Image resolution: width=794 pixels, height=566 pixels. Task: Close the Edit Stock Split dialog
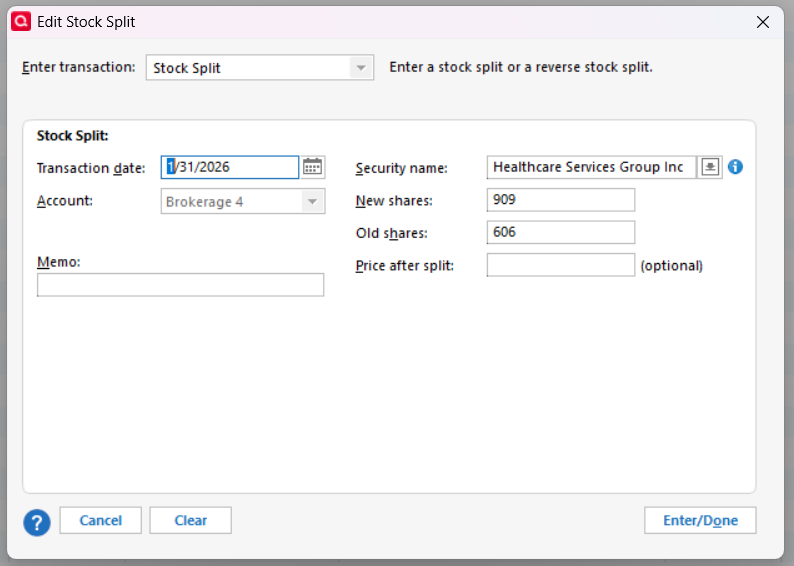(x=763, y=21)
